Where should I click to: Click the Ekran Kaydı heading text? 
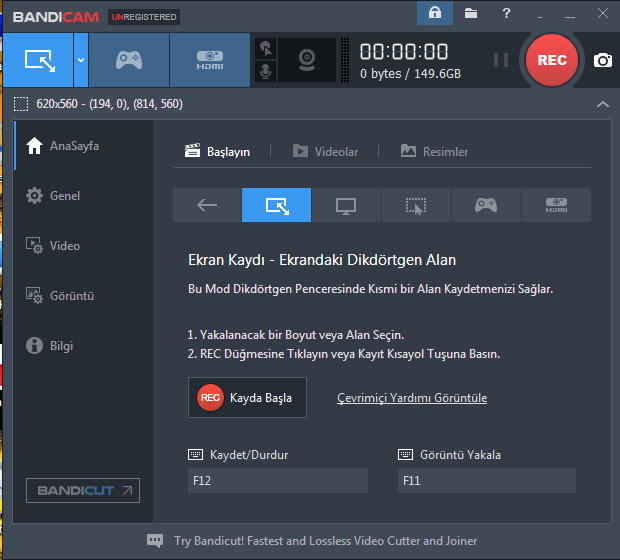322,260
